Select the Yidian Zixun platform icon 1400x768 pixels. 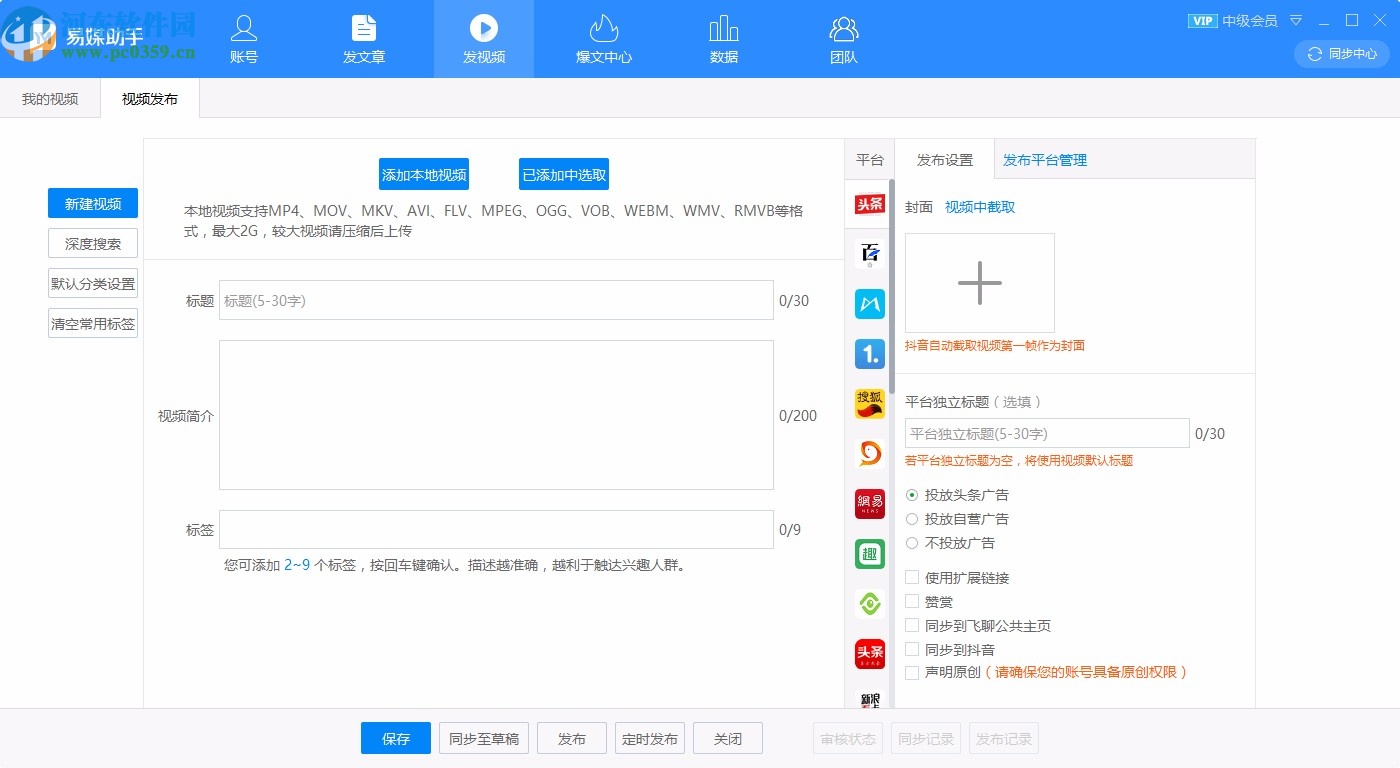tap(868, 354)
